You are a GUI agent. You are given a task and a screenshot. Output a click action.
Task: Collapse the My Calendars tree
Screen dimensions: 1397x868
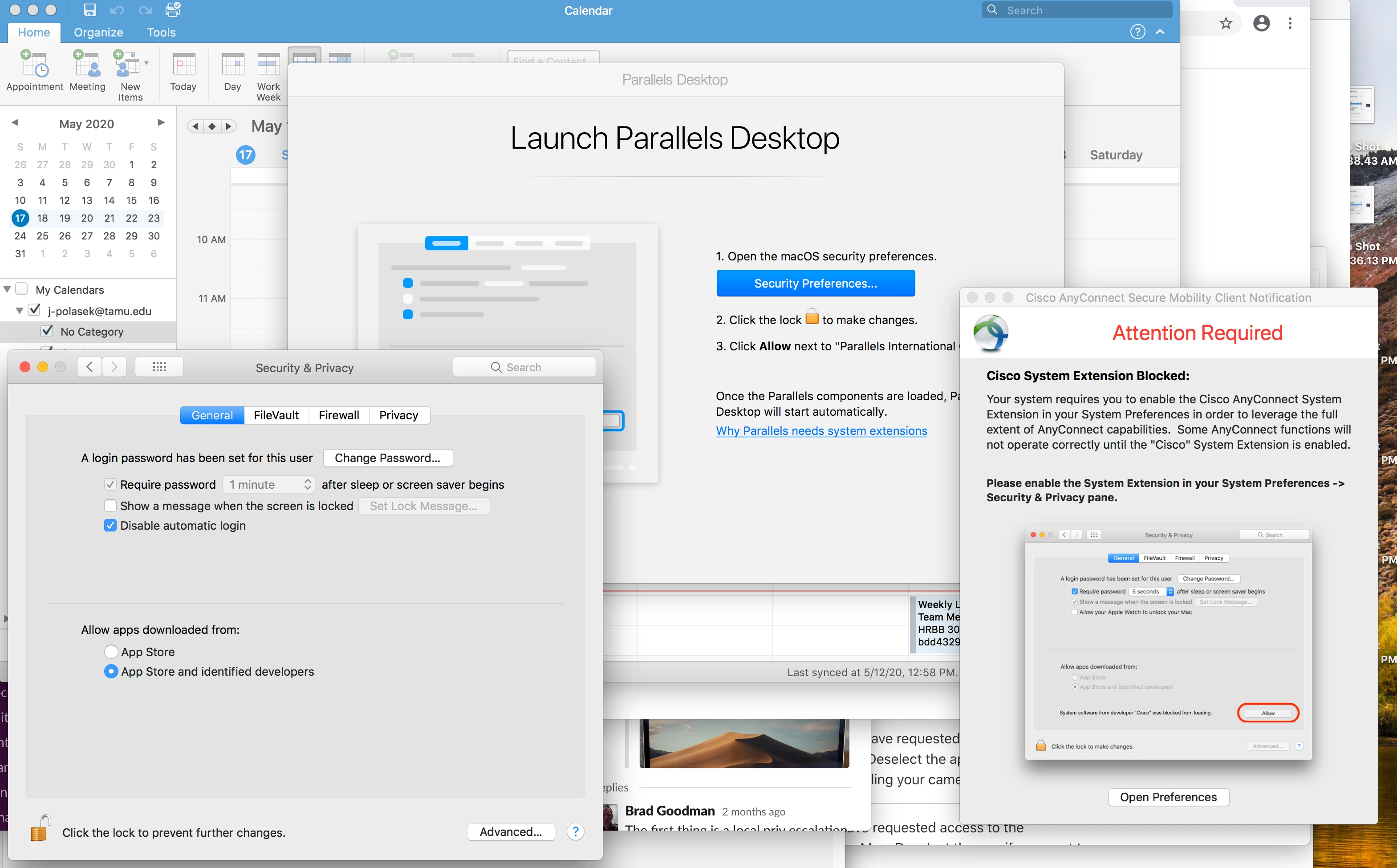[7, 289]
